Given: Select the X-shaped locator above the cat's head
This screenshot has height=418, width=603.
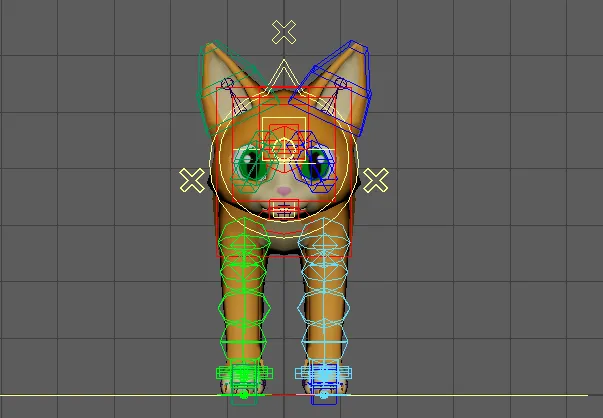Looking at the screenshot, I should [284, 32].
